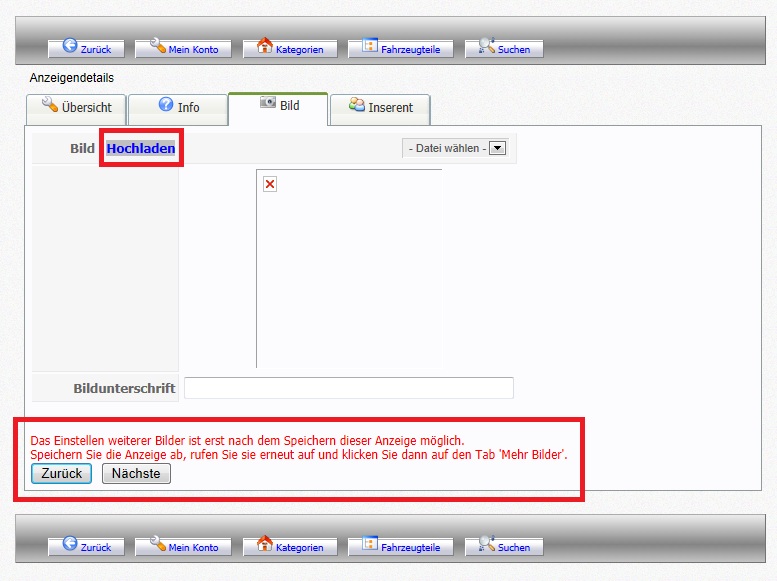Click the house icon beside top Kategorien
Viewport: 777px width, 581px height.
(265, 45)
